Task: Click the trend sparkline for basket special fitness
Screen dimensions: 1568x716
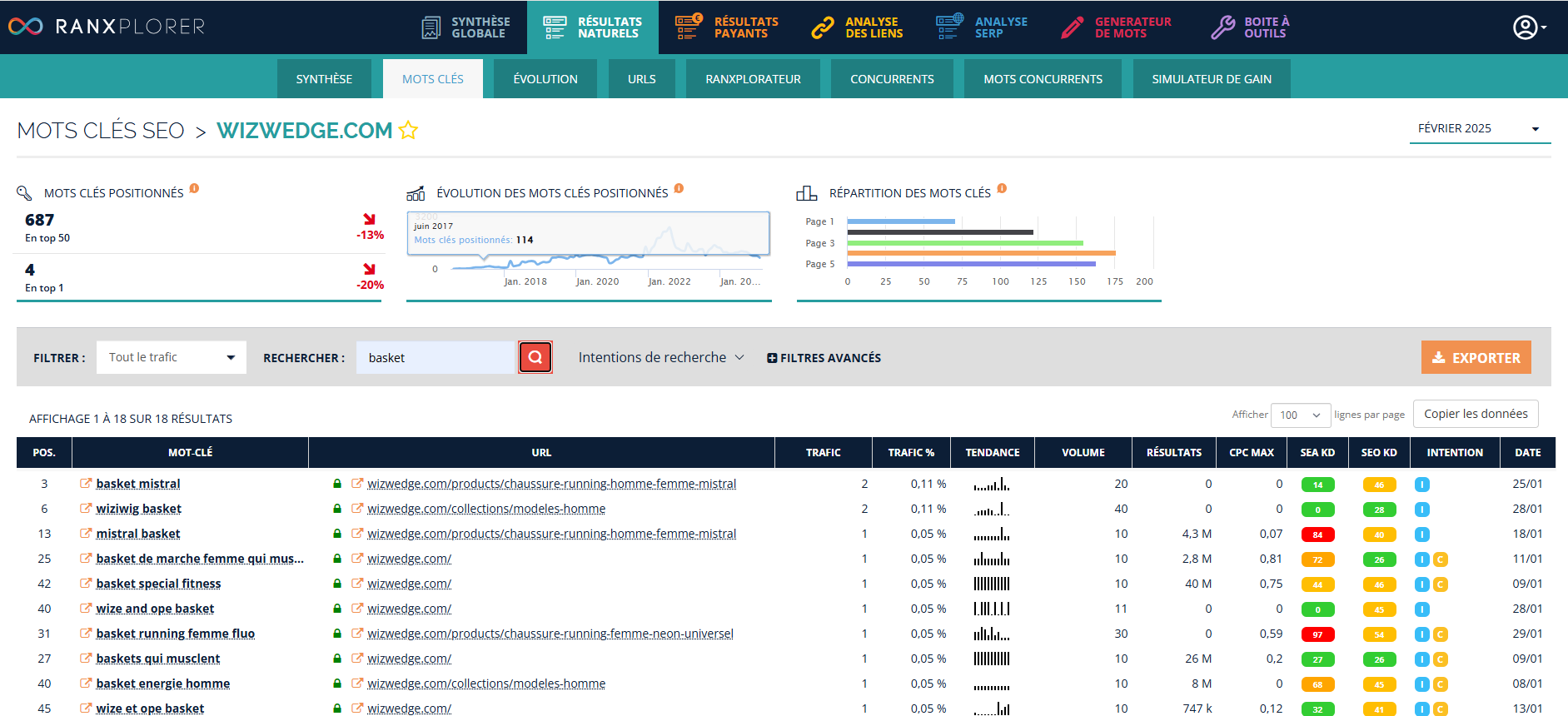Action: click(992, 584)
